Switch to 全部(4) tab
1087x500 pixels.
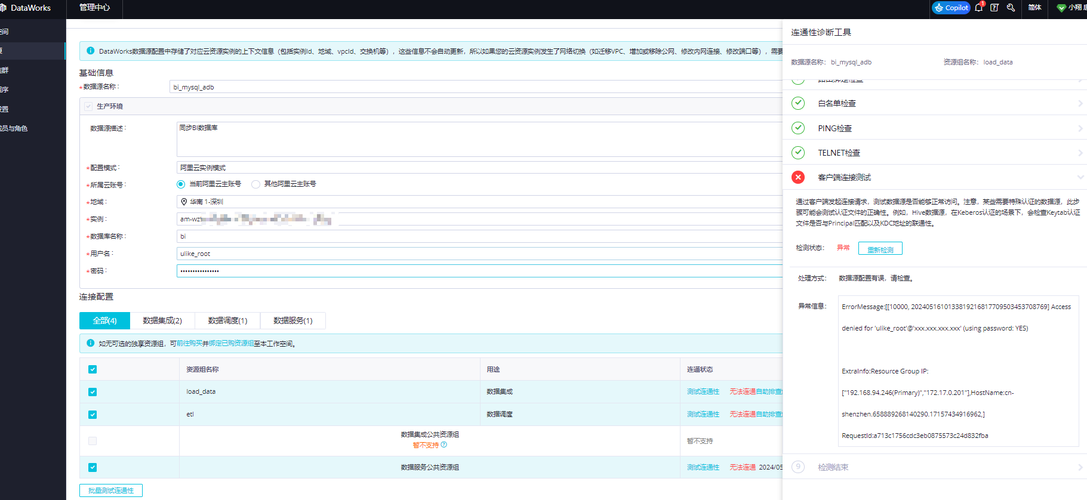coord(105,320)
